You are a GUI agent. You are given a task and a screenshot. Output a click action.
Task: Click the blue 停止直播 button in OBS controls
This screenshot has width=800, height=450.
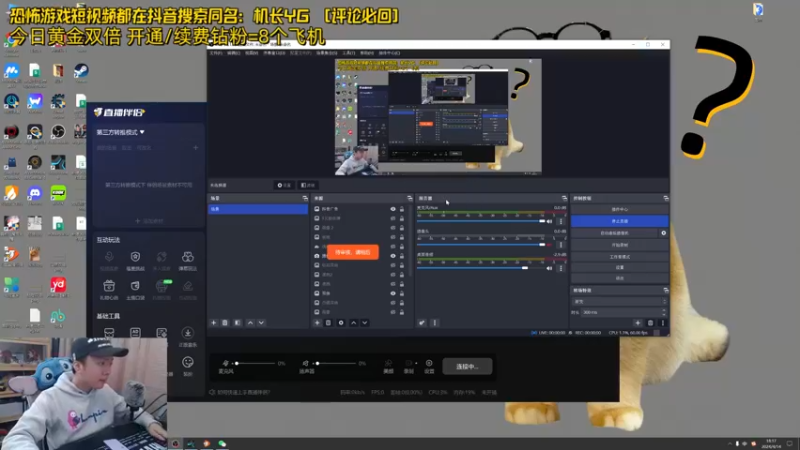click(619, 221)
